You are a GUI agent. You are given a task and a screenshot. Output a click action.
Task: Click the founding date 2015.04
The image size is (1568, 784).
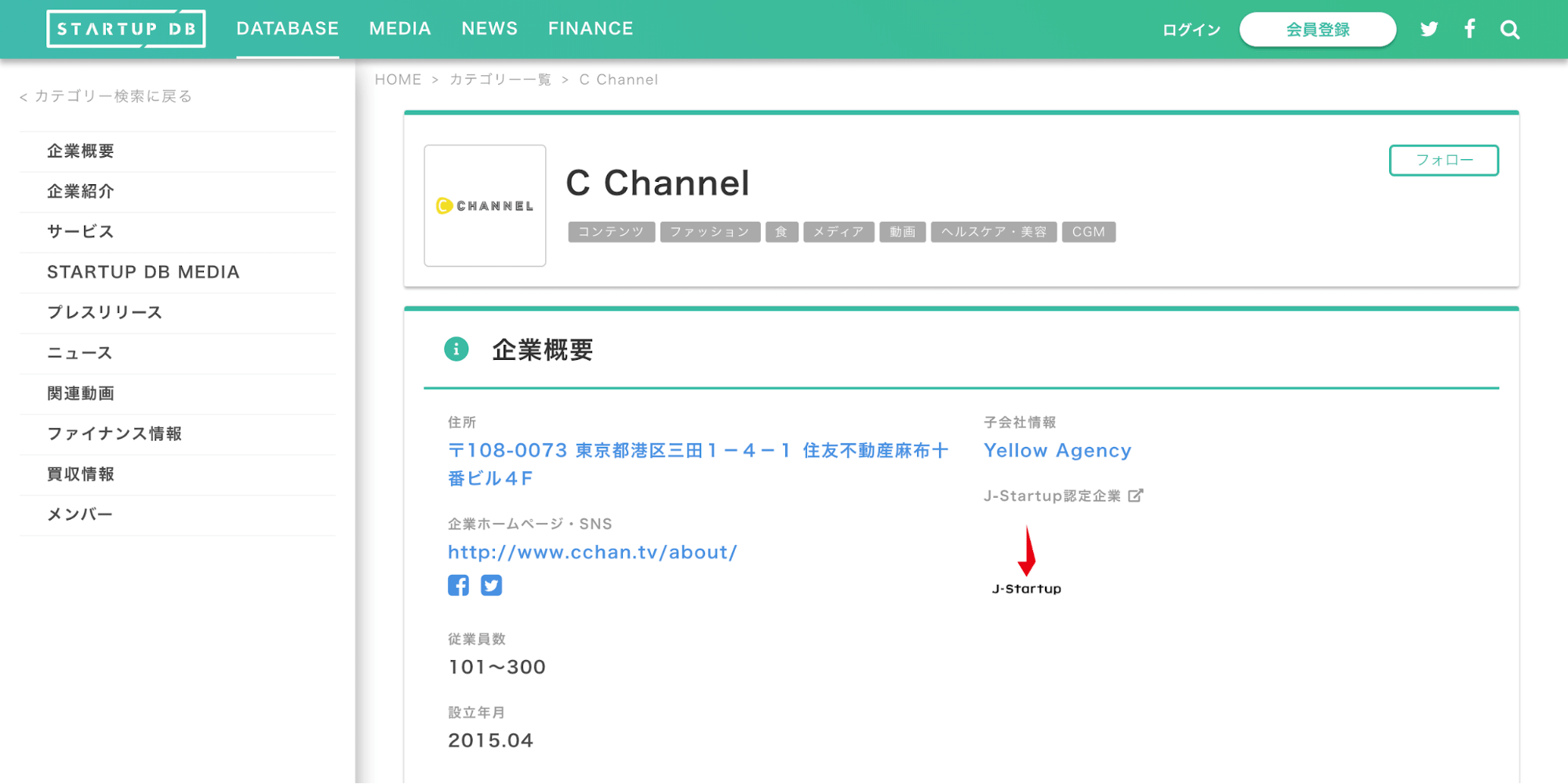click(x=490, y=741)
